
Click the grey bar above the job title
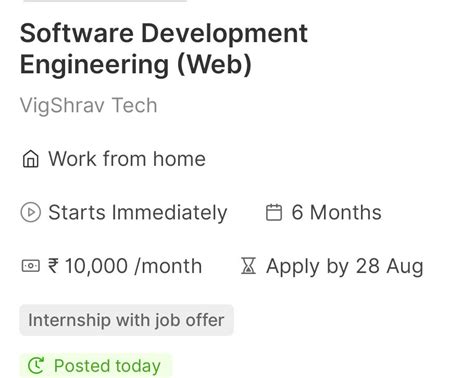[x=105, y=1]
